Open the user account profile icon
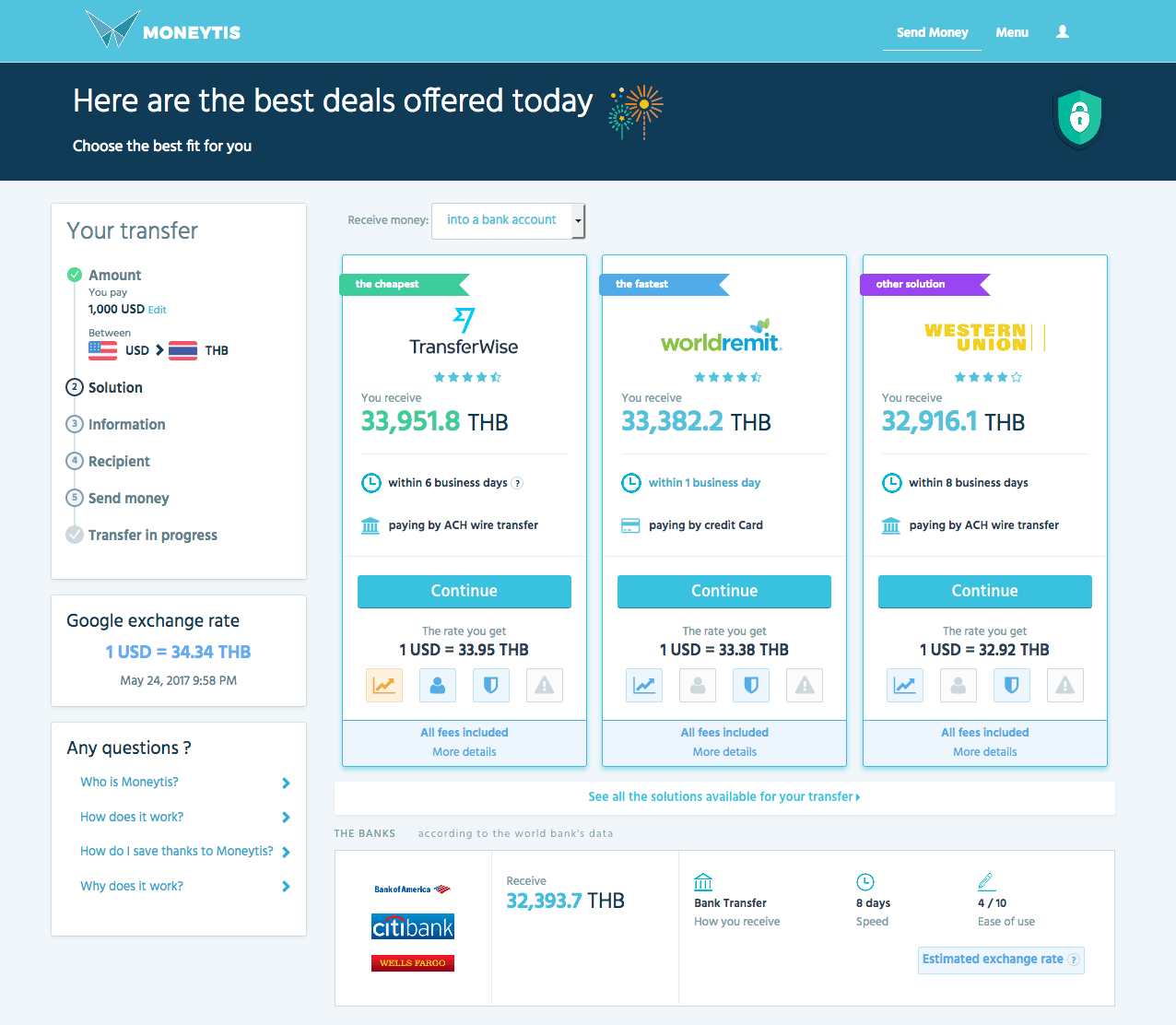This screenshot has width=1176, height=1025. [1063, 32]
